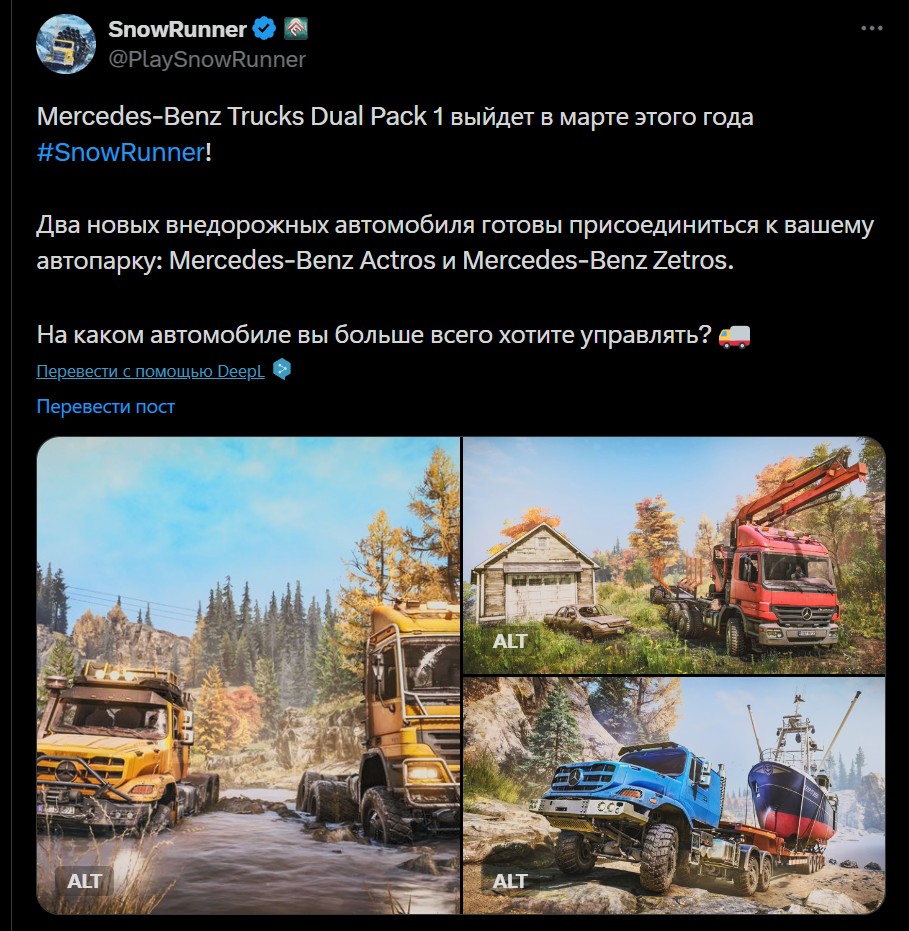This screenshot has height=931, width=909.
Task: Click the delivery truck emoji
Action: [734, 335]
